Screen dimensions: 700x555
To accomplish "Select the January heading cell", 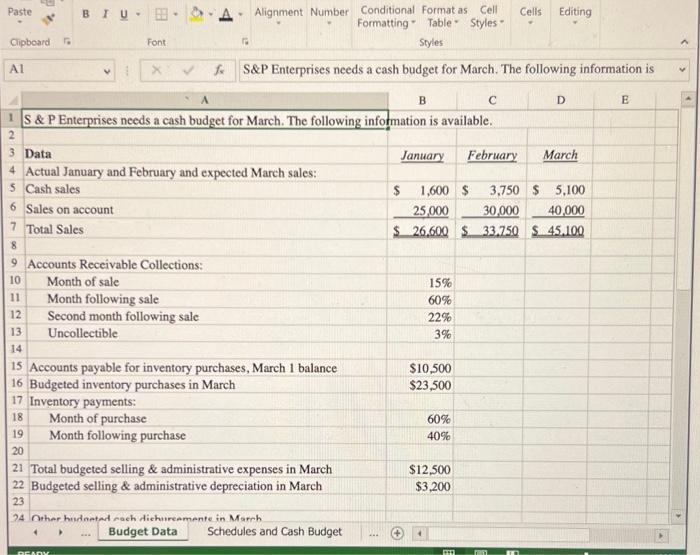I will click(422, 155).
